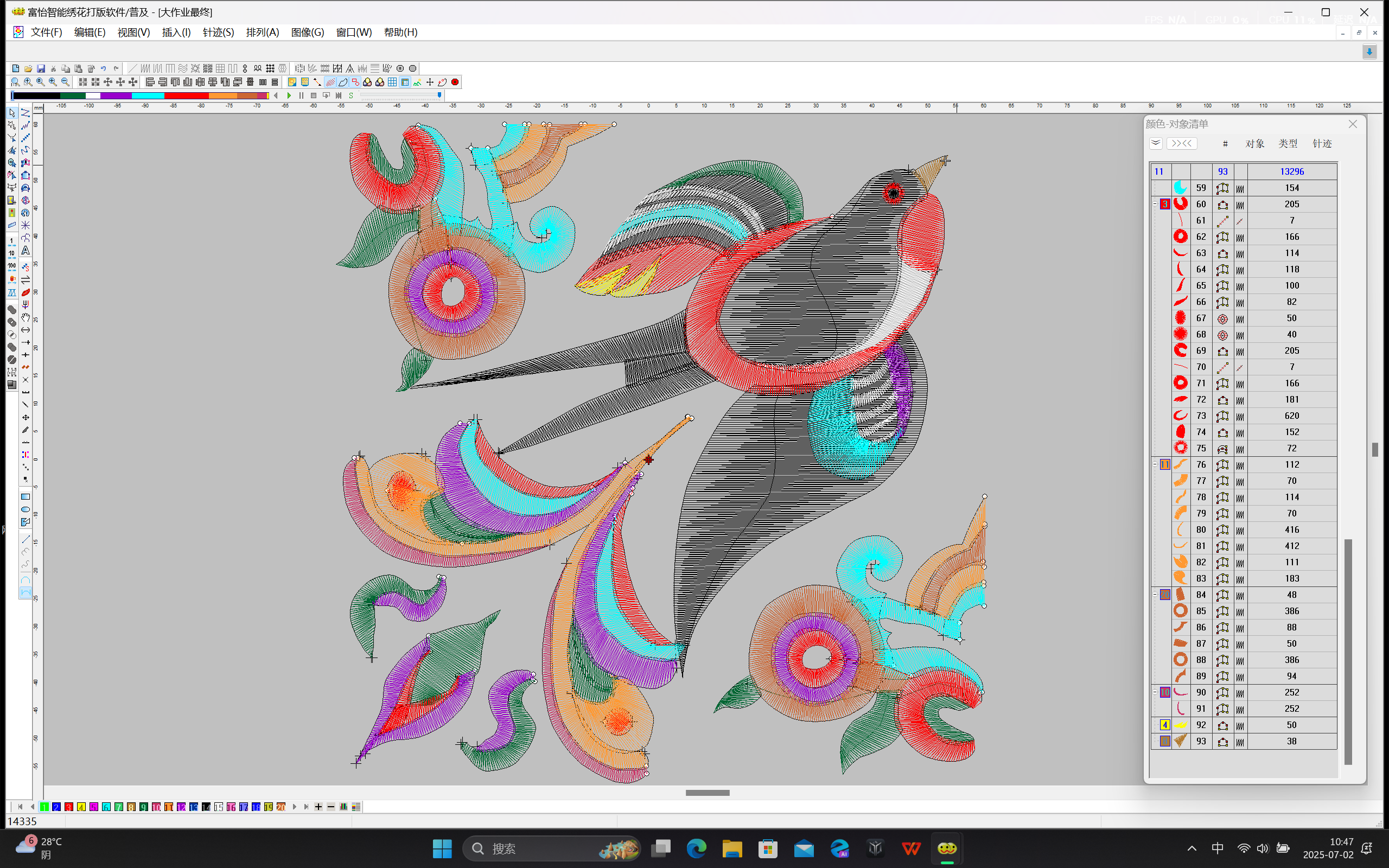Click the simulation speed slider handle
The height and width of the screenshot is (868, 1389).
click(439, 95)
